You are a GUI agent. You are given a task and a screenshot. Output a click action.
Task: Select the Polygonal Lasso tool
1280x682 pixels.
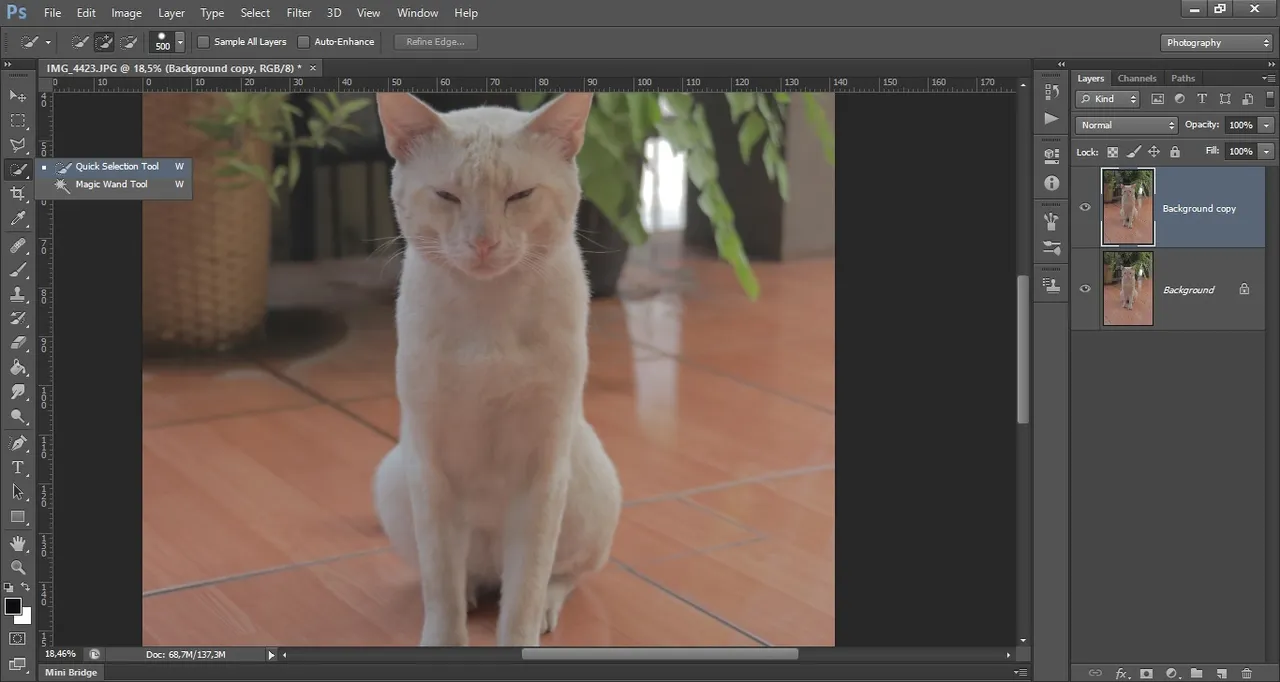click(x=17, y=145)
